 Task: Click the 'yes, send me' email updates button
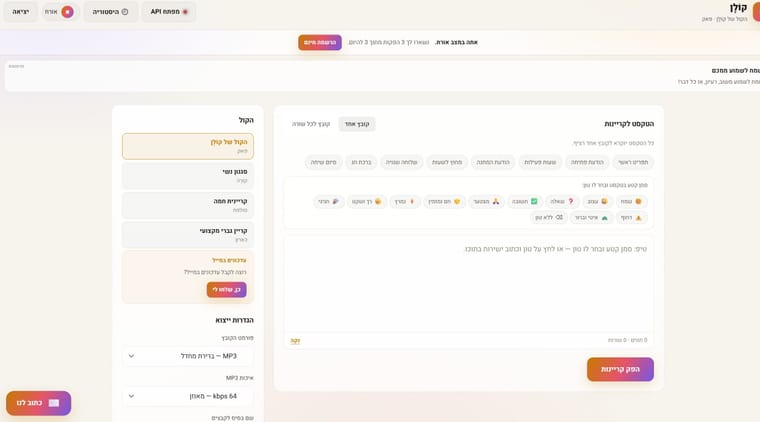coord(226,290)
